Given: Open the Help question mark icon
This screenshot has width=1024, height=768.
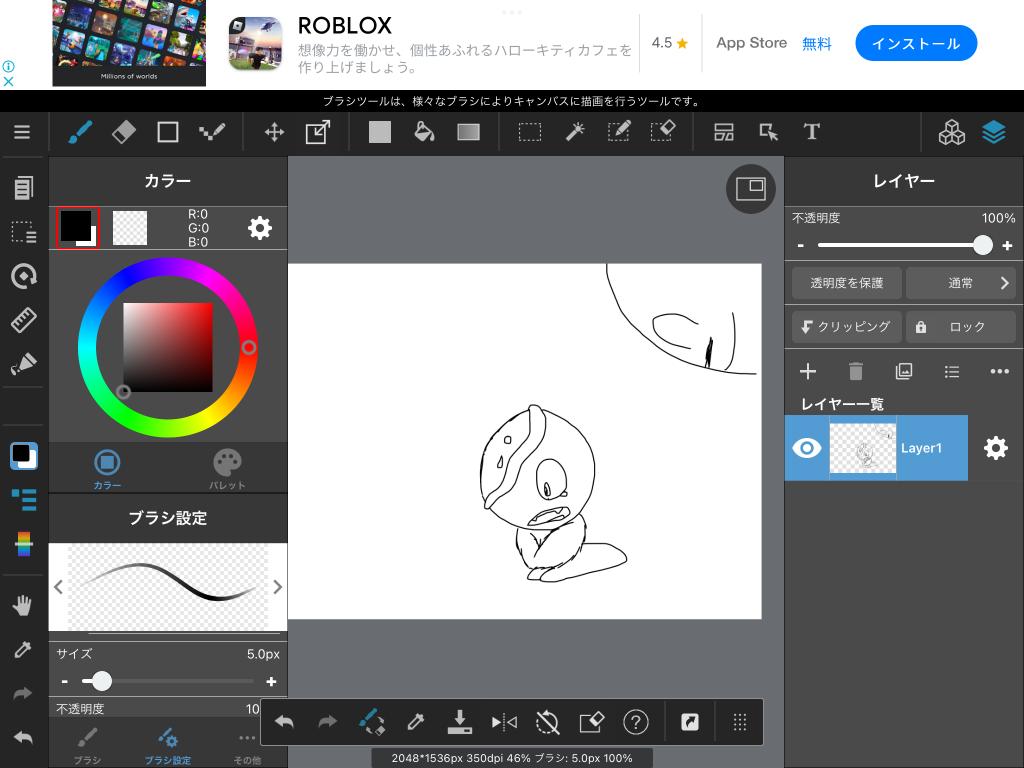Looking at the screenshot, I should point(635,722).
